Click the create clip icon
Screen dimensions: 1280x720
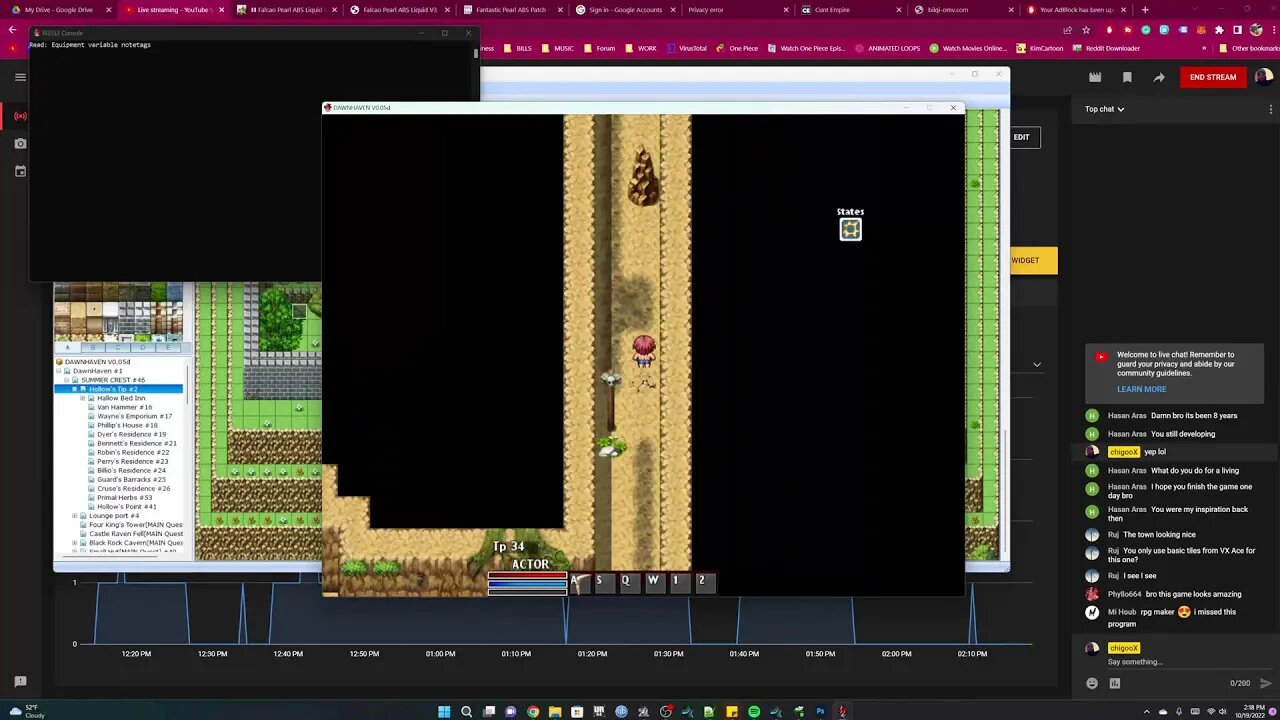tap(1095, 77)
